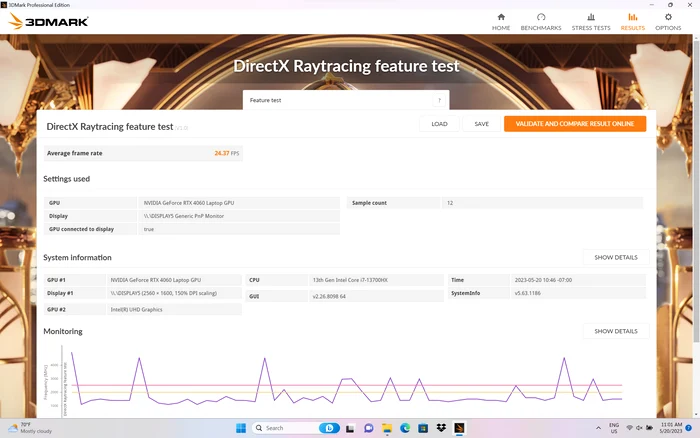Save the benchmark result
The height and width of the screenshot is (438, 700).
coord(481,124)
